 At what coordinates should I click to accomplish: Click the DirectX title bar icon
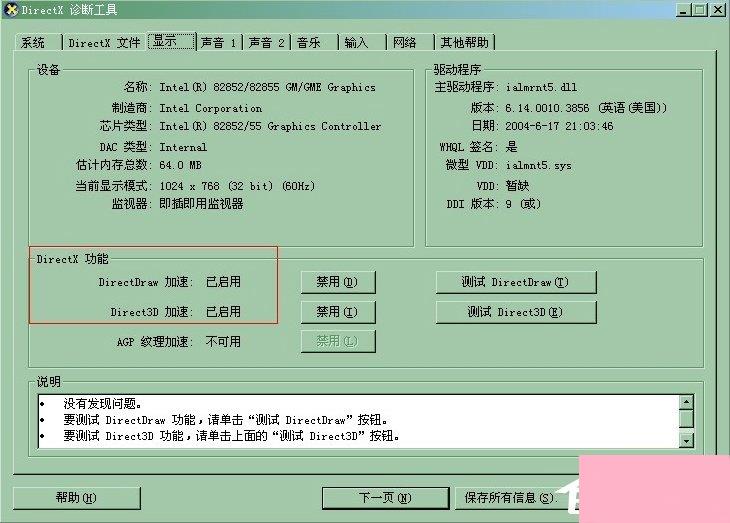pyautogui.click(x=10, y=9)
